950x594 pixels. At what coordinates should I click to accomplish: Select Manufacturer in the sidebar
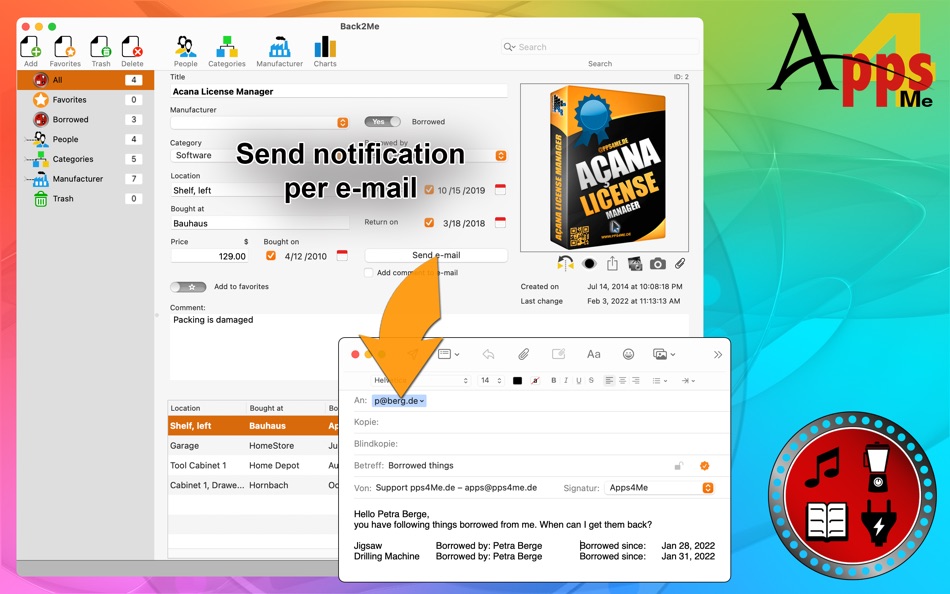(x=85, y=179)
